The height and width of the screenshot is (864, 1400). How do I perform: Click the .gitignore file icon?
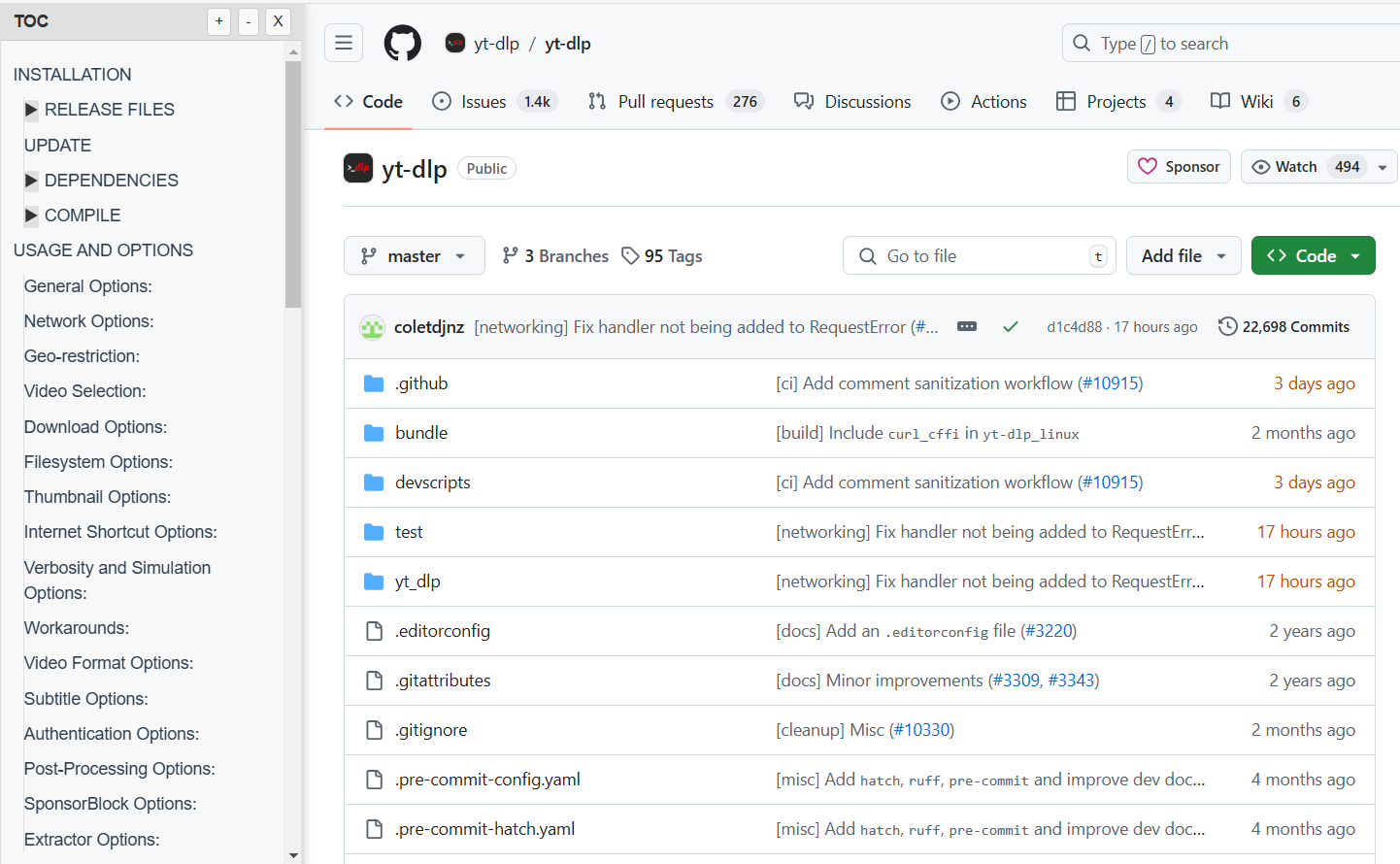374,730
